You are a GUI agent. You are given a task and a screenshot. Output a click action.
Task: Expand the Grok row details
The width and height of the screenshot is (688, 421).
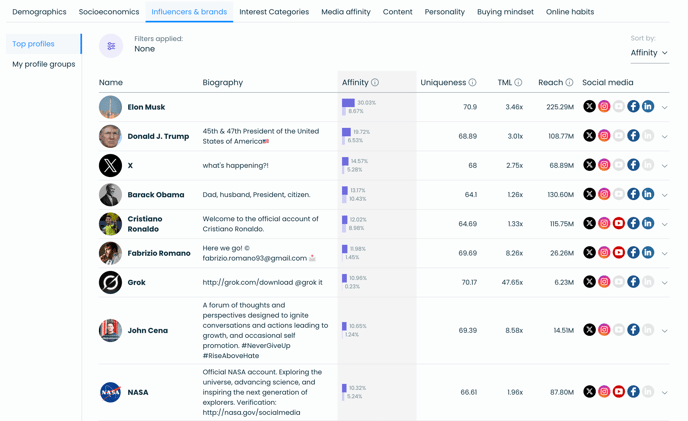point(665,283)
